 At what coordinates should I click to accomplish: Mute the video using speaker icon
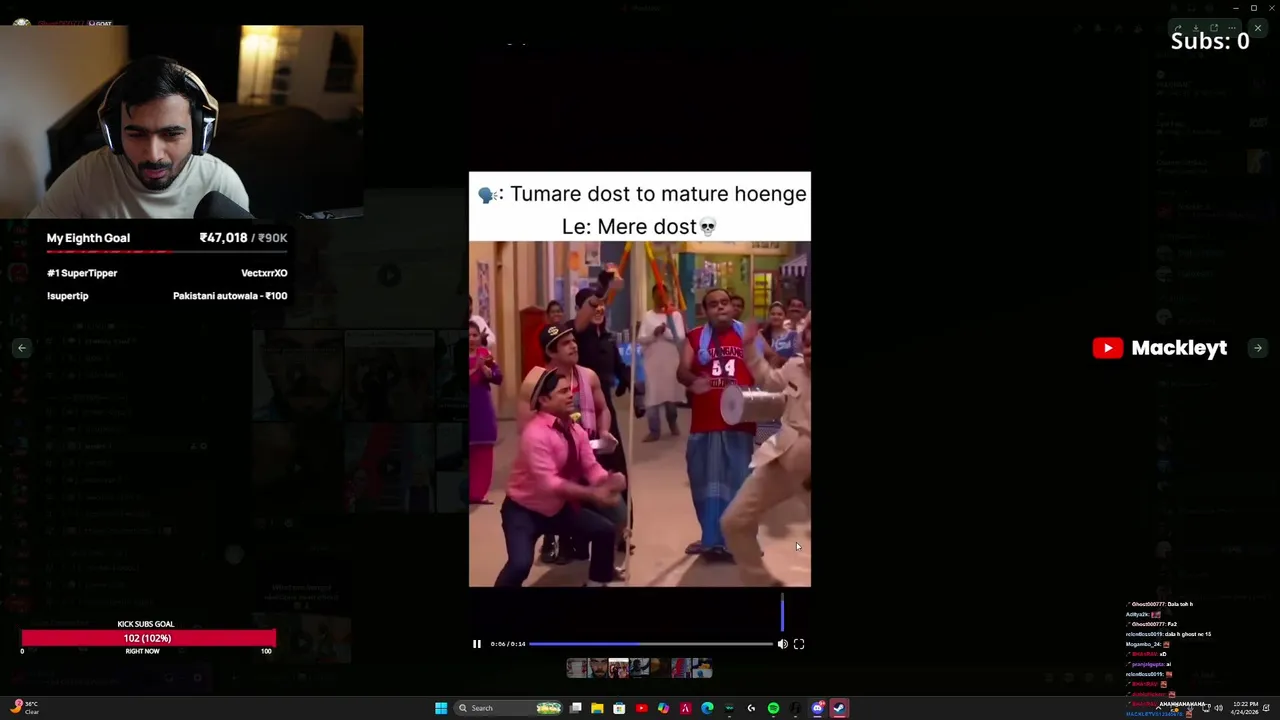(x=783, y=644)
